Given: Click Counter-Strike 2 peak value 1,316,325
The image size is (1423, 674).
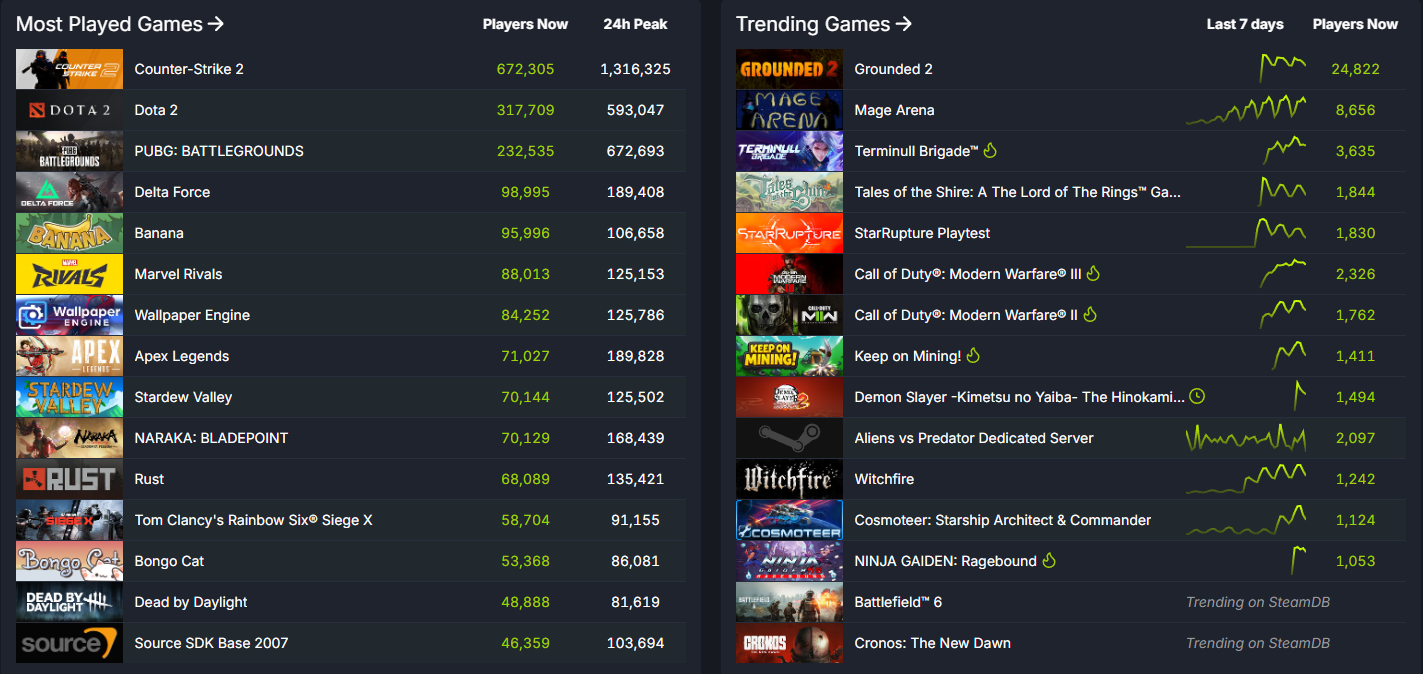Looking at the screenshot, I should [x=635, y=69].
